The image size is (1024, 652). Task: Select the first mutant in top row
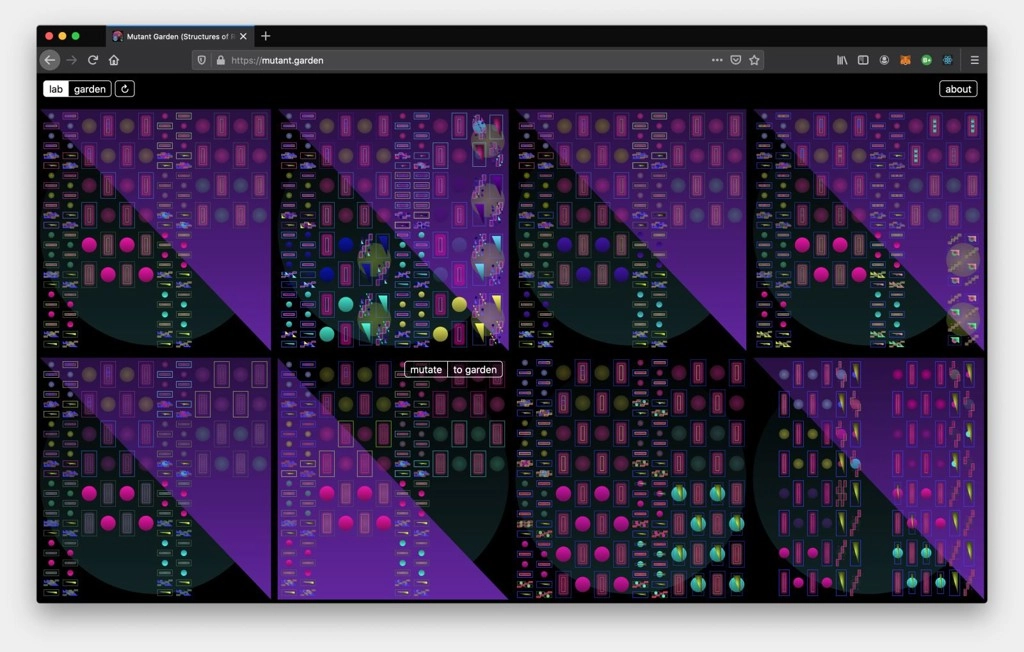(x=155, y=229)
